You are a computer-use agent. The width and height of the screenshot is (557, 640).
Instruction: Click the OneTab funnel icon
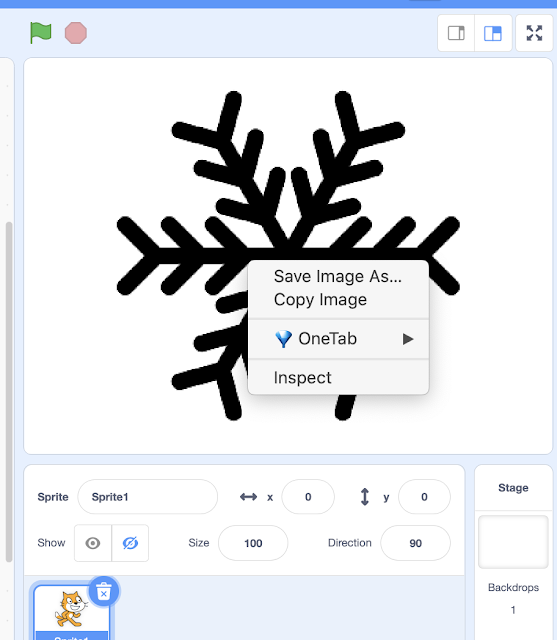(x=283, y=339)
